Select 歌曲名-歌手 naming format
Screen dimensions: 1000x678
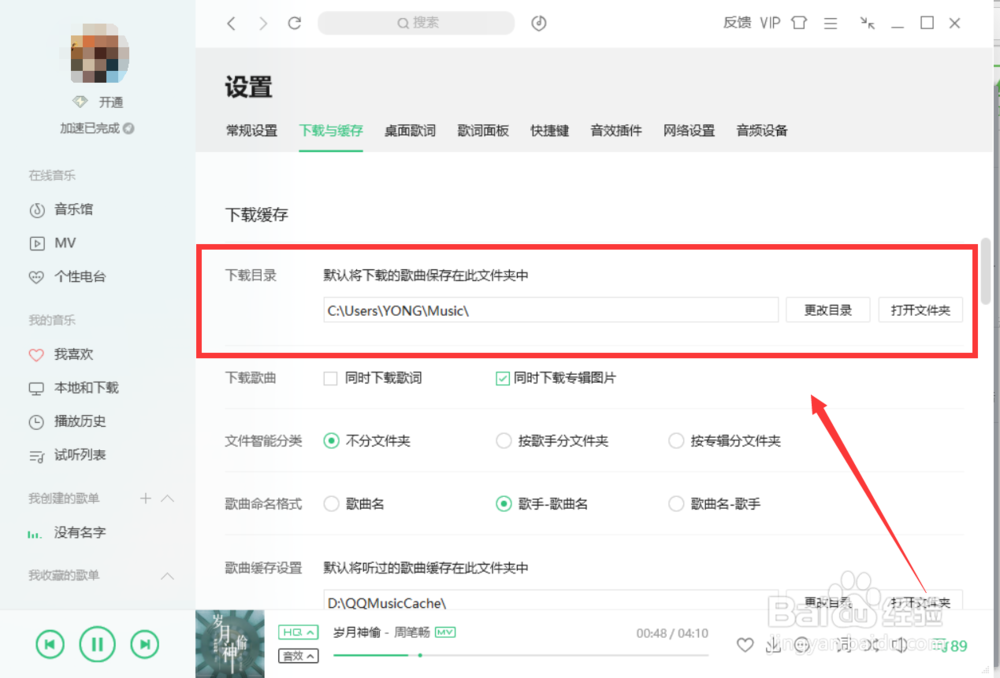pyautogui.click(x=676, y=504)
